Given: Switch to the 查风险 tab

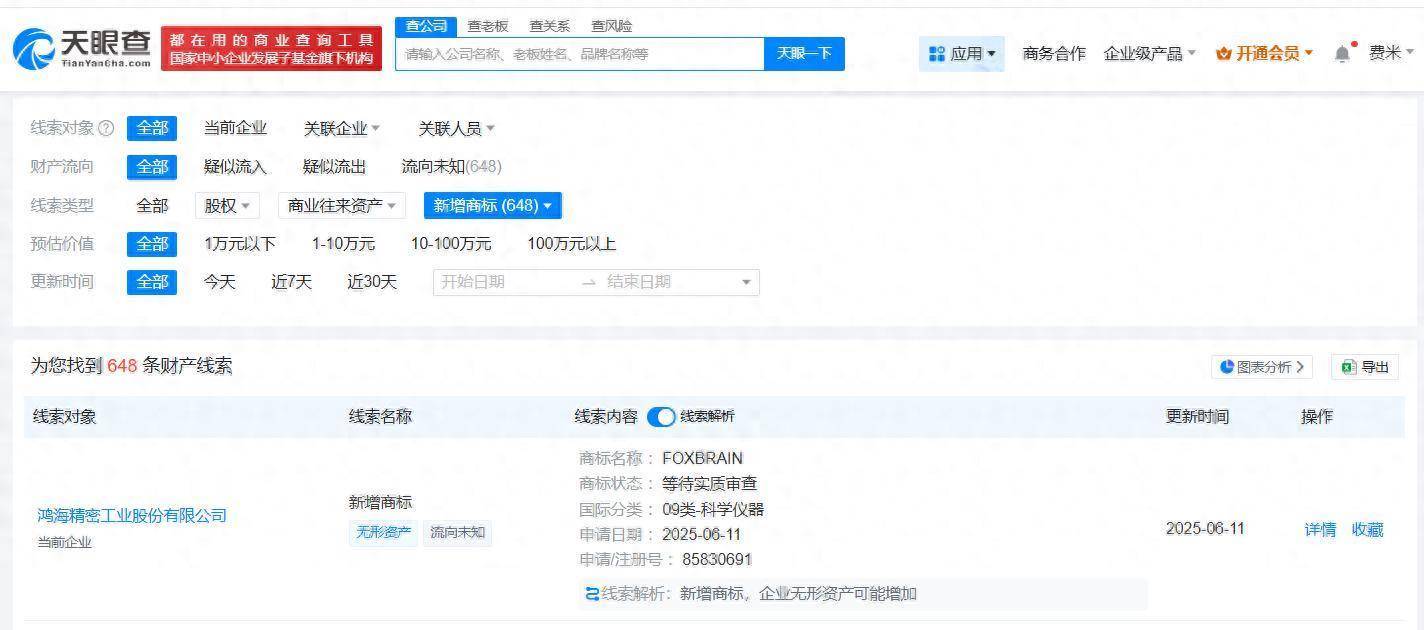Looking at the screenshot, I should [611, 26].
